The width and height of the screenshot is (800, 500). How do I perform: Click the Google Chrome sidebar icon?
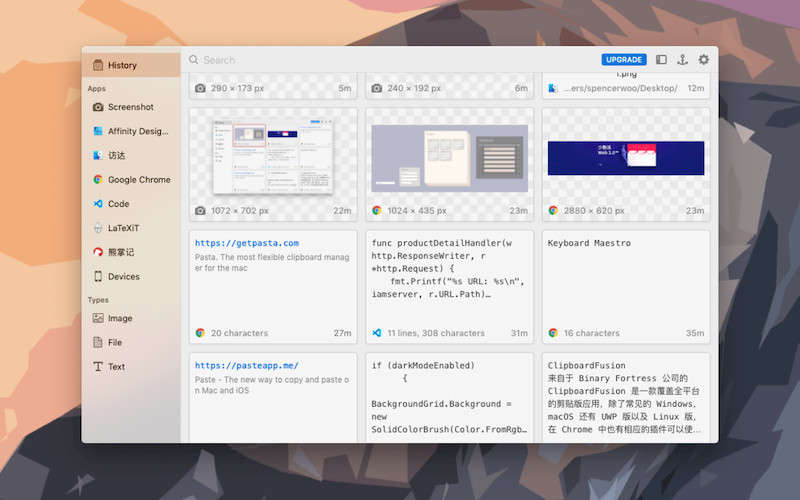tap(98, 180)
